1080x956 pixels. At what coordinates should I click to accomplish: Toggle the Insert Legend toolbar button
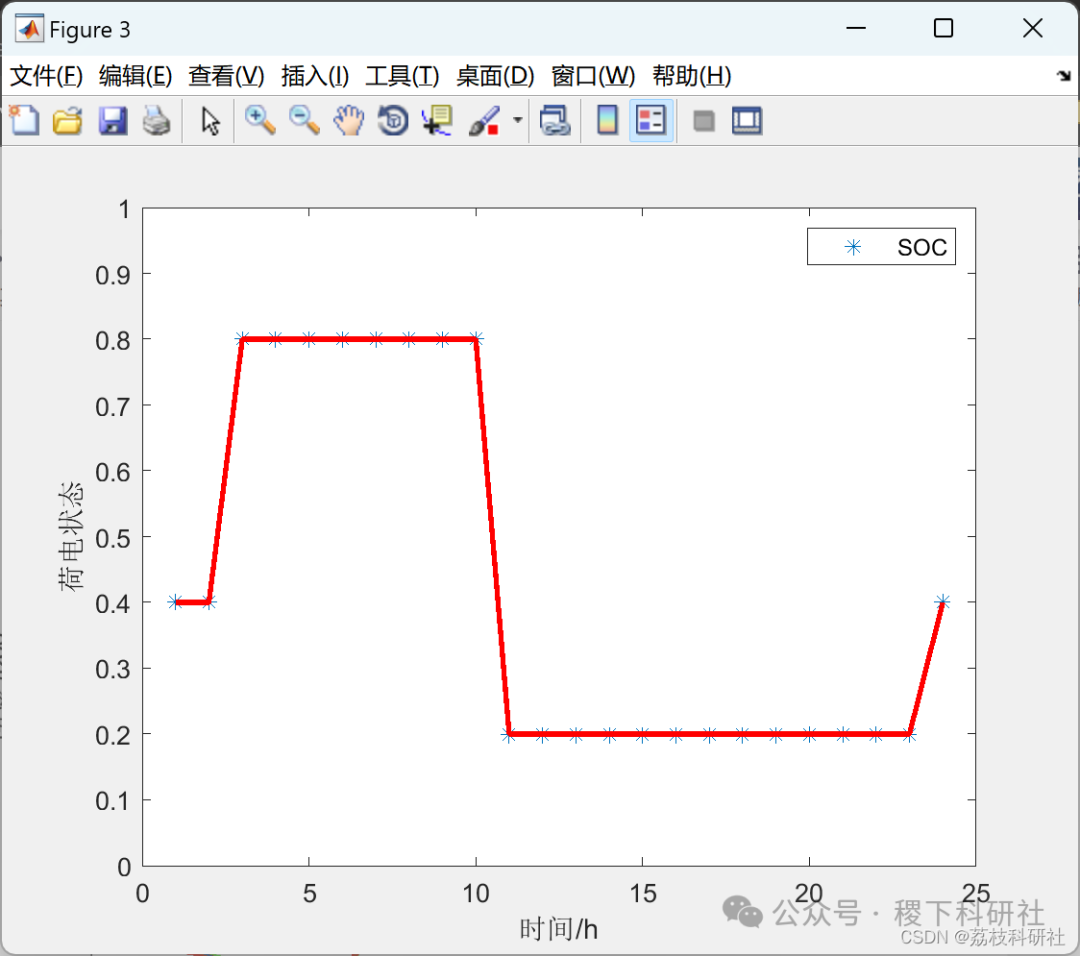coord(651,121)
